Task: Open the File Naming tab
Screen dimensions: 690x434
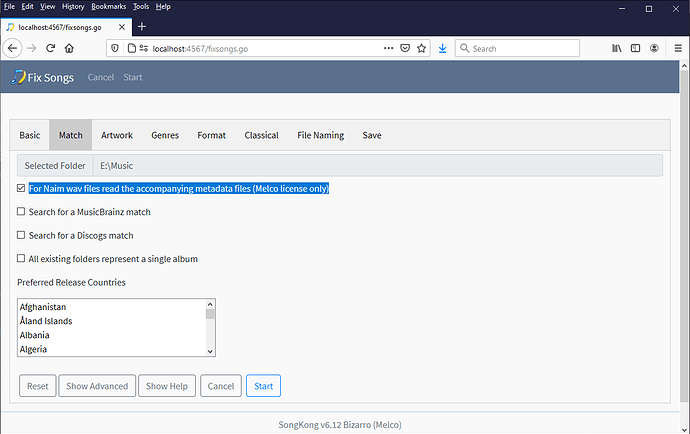Action: pos(320,135)
